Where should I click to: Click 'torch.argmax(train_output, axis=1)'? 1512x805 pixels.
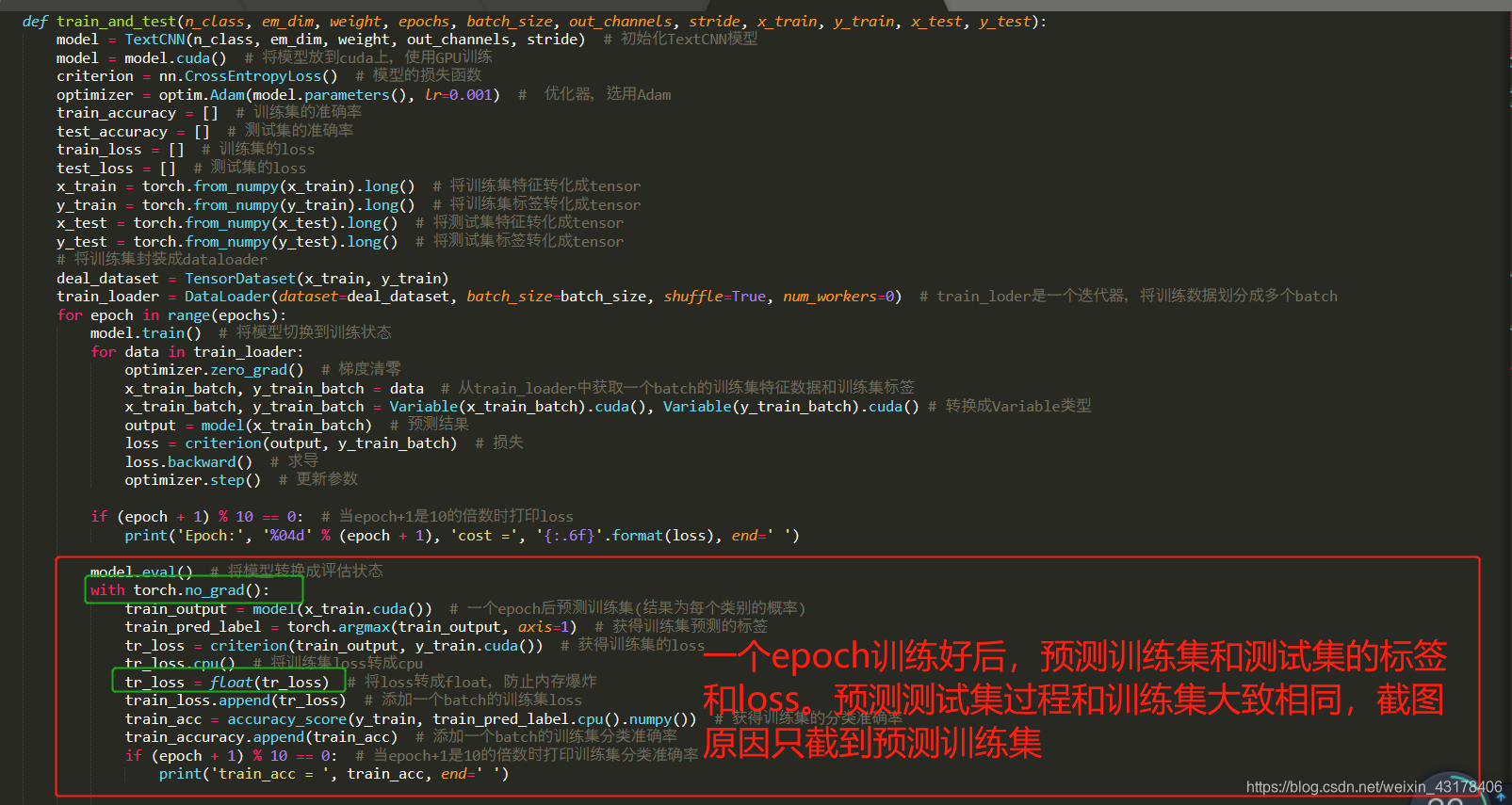coord(432,627)
